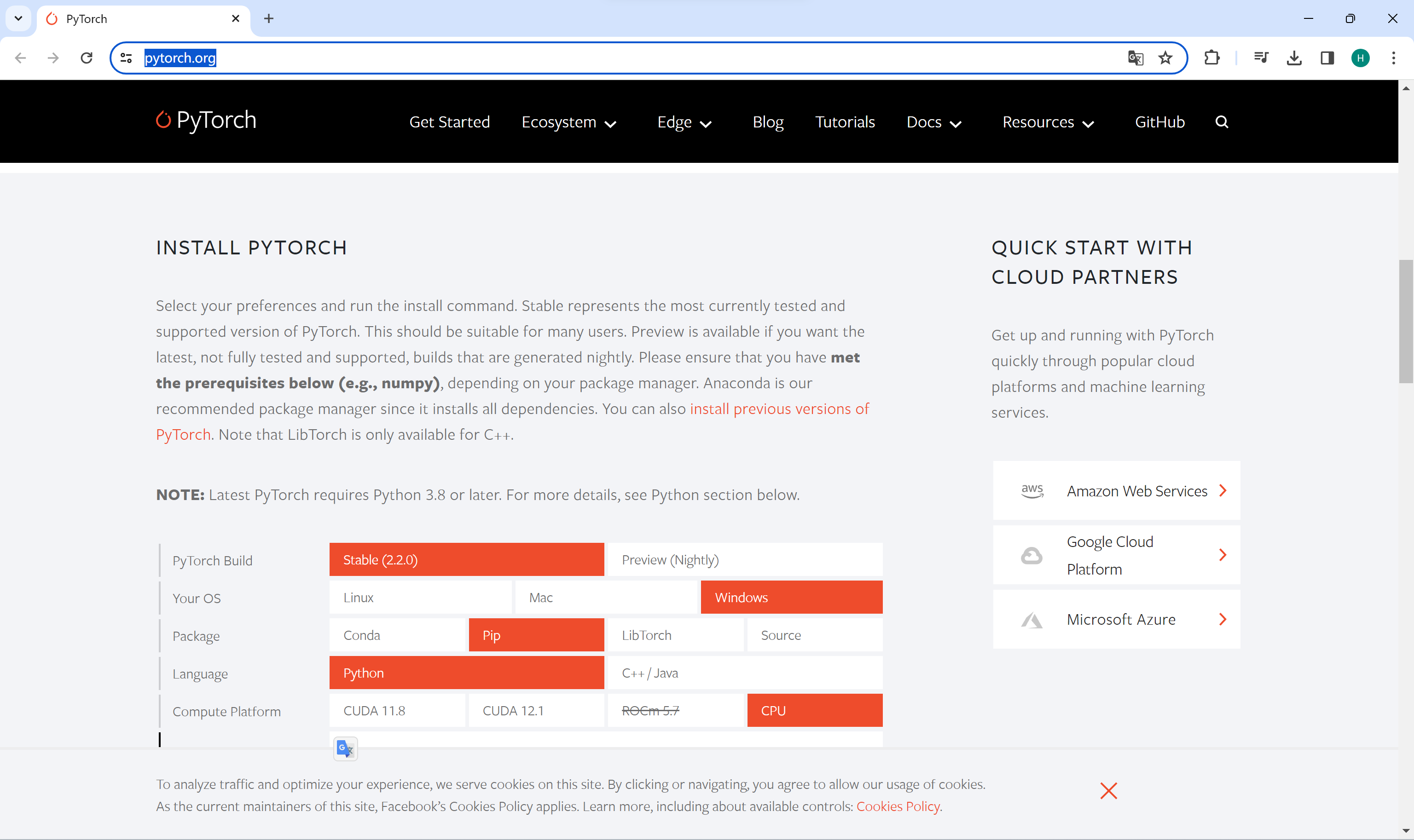
Task: Expand the Resources menu
Action: [x=1048, y=122]
